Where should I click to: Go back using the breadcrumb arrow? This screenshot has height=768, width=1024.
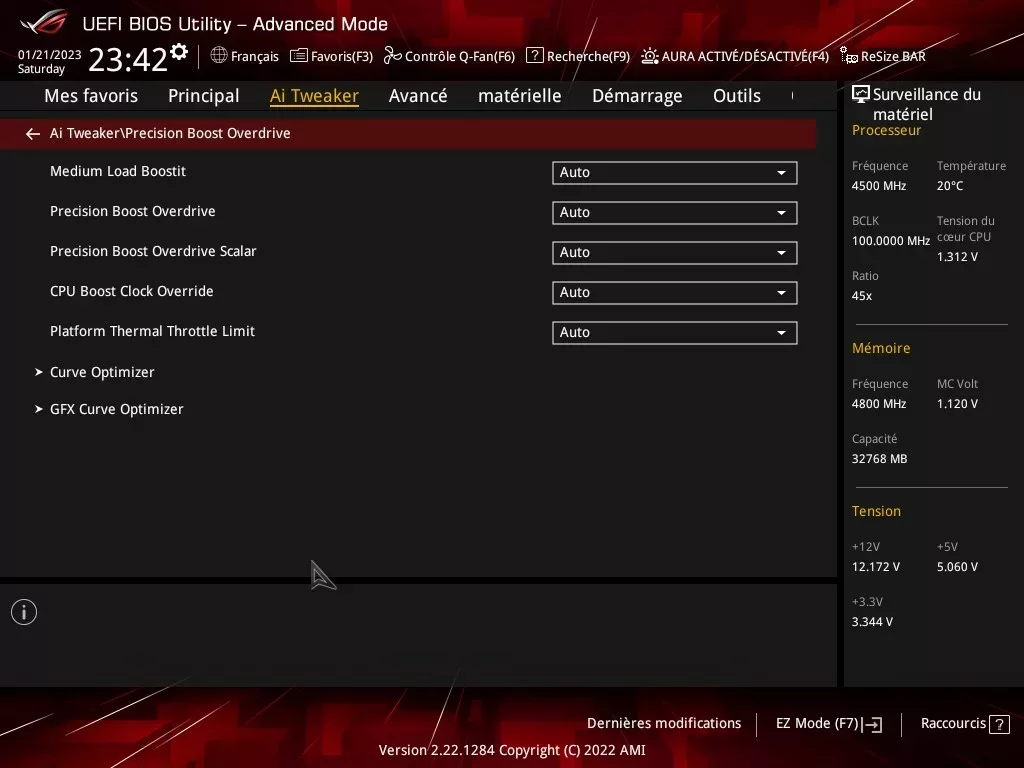tap(32, 133)
